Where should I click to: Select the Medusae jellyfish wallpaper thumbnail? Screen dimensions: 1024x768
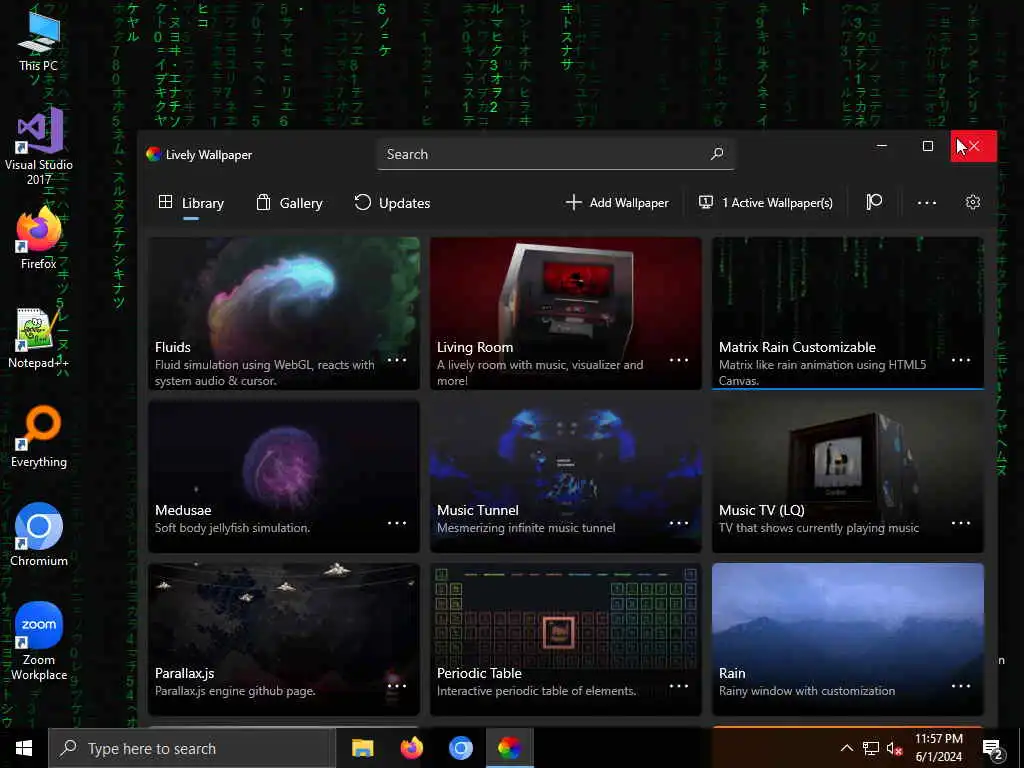click(x=284, y=477)
